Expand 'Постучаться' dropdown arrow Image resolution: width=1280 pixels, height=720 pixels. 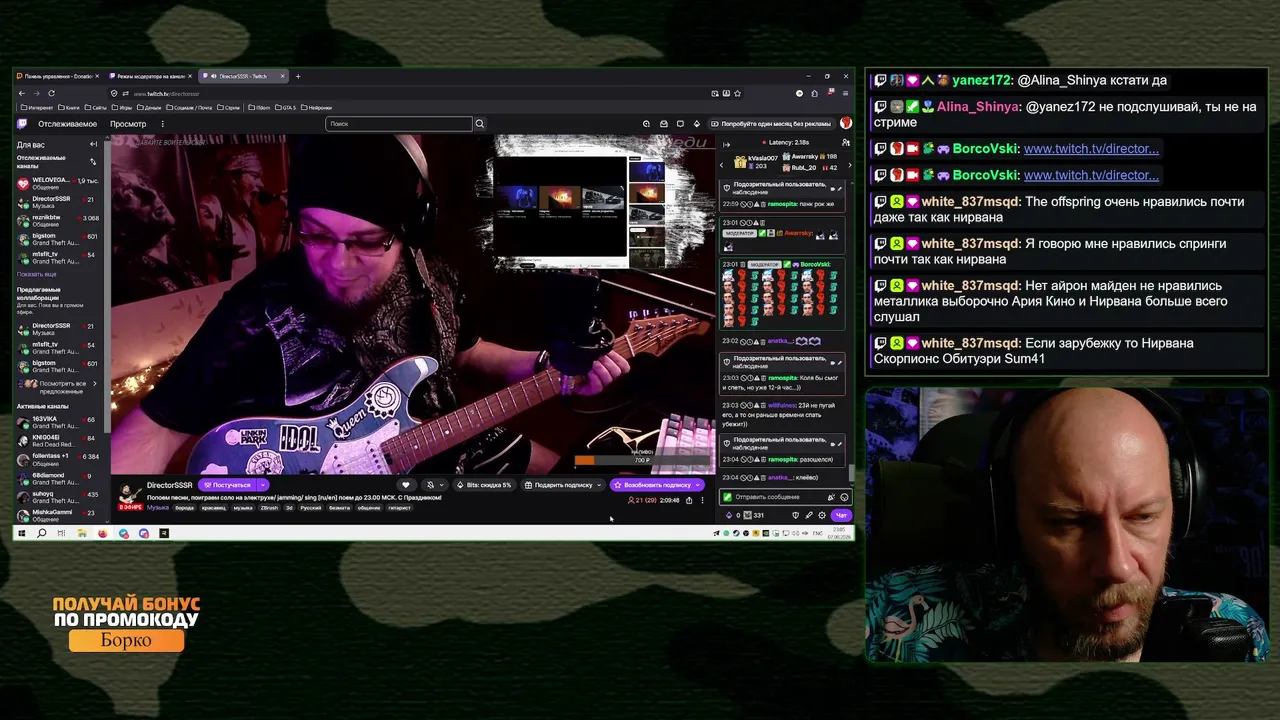(263, 485)
